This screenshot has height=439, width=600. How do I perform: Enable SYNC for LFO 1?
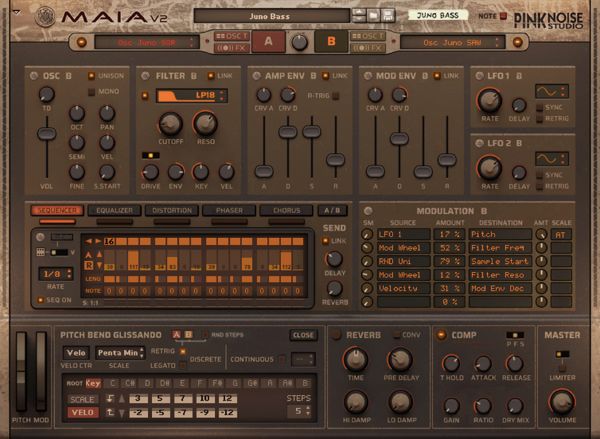tap(540, 108)
